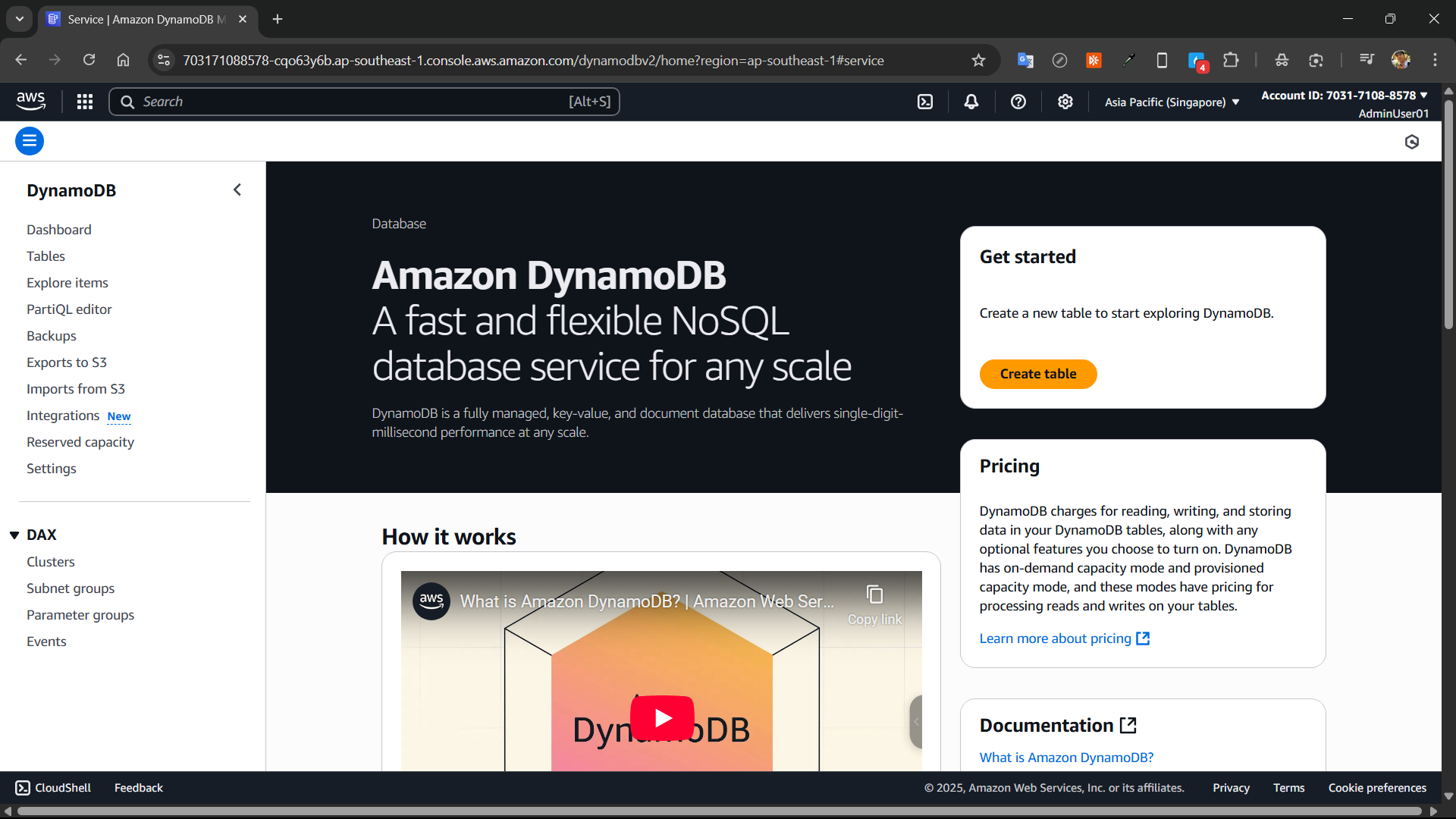
Task: Open the Google Translate extension
Action: [1025, 60]
